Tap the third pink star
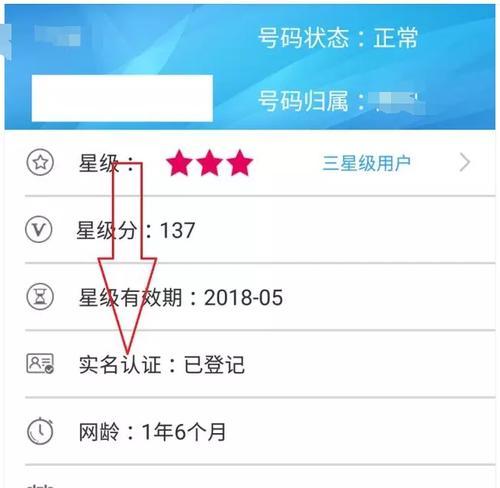Image resolution: width=500 pixels, height=488 pixels. 240,163
